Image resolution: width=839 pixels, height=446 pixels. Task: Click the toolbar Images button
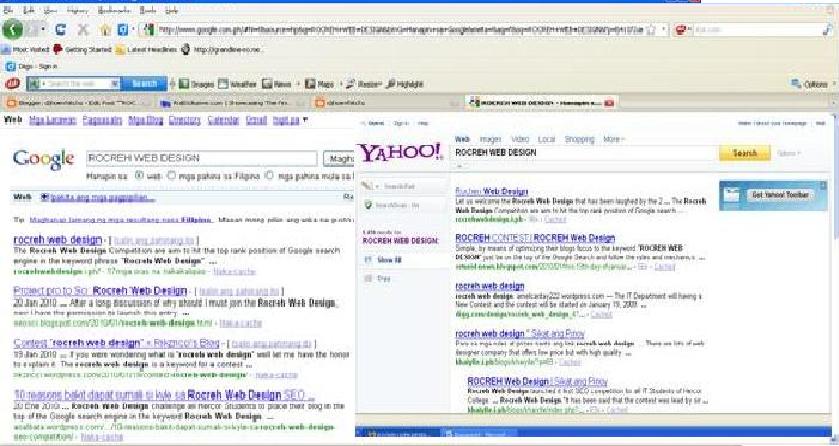tap(196, 84)
